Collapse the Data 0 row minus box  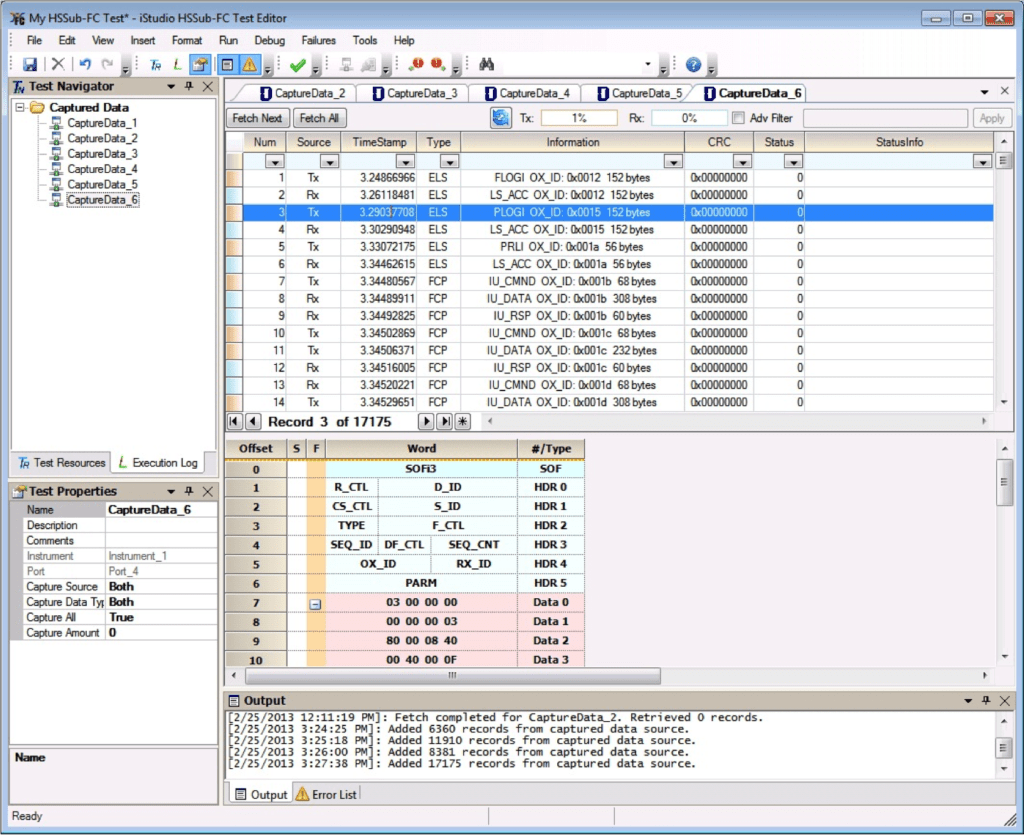tap(315, 603)
